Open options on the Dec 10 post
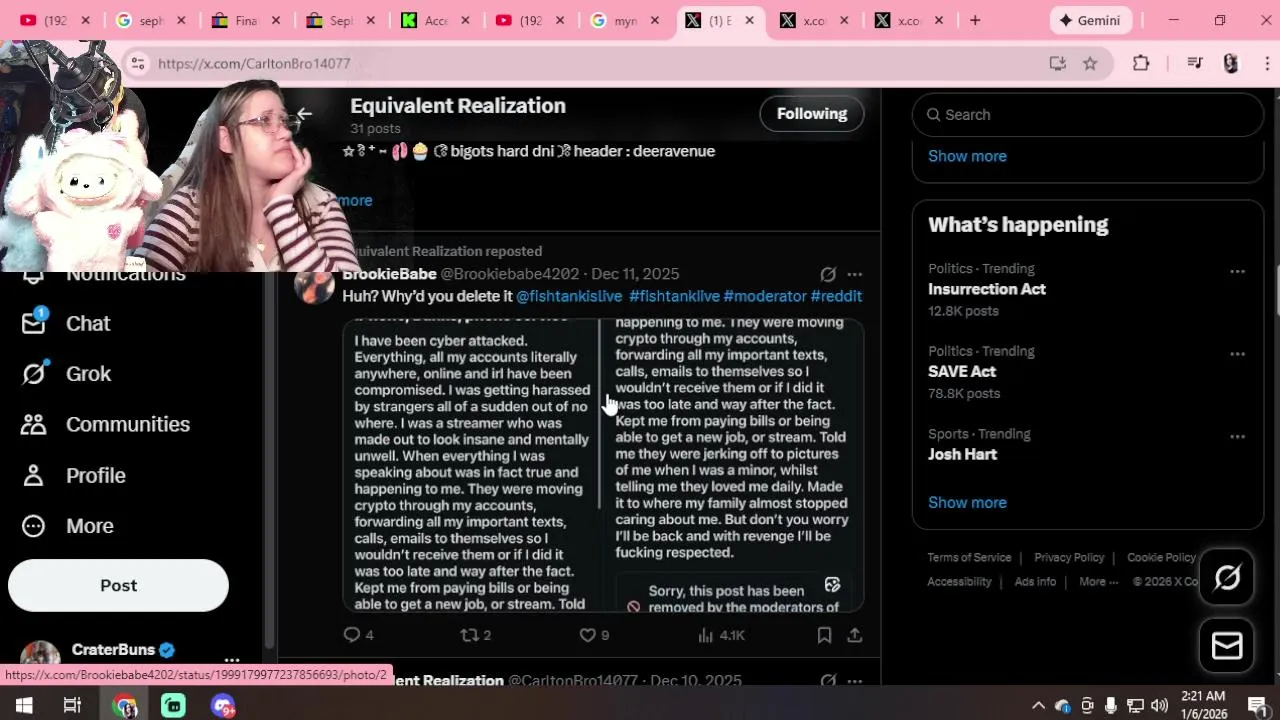The image size is (1280, 720). [855, 681]
